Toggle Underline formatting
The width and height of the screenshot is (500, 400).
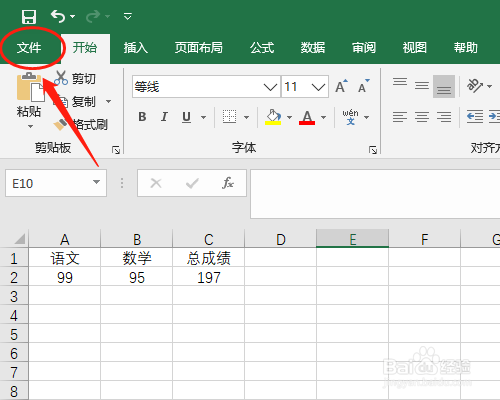186,117
